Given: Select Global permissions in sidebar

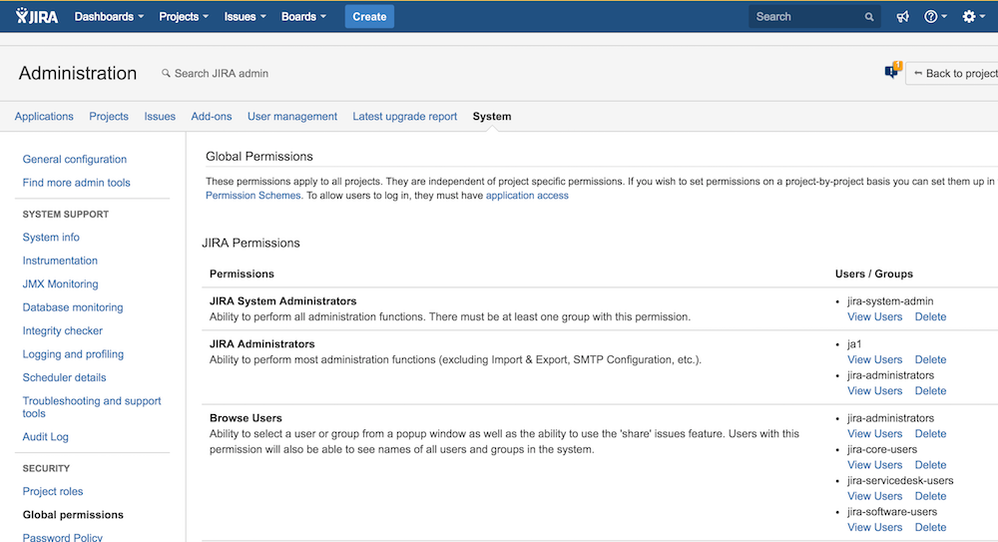Looking at the screenshot, I should click(x=73, y=515).
